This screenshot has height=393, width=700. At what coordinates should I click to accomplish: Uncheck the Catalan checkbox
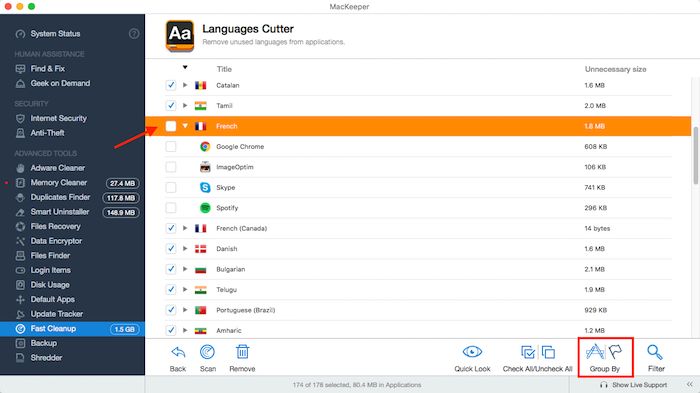(171, 85)
